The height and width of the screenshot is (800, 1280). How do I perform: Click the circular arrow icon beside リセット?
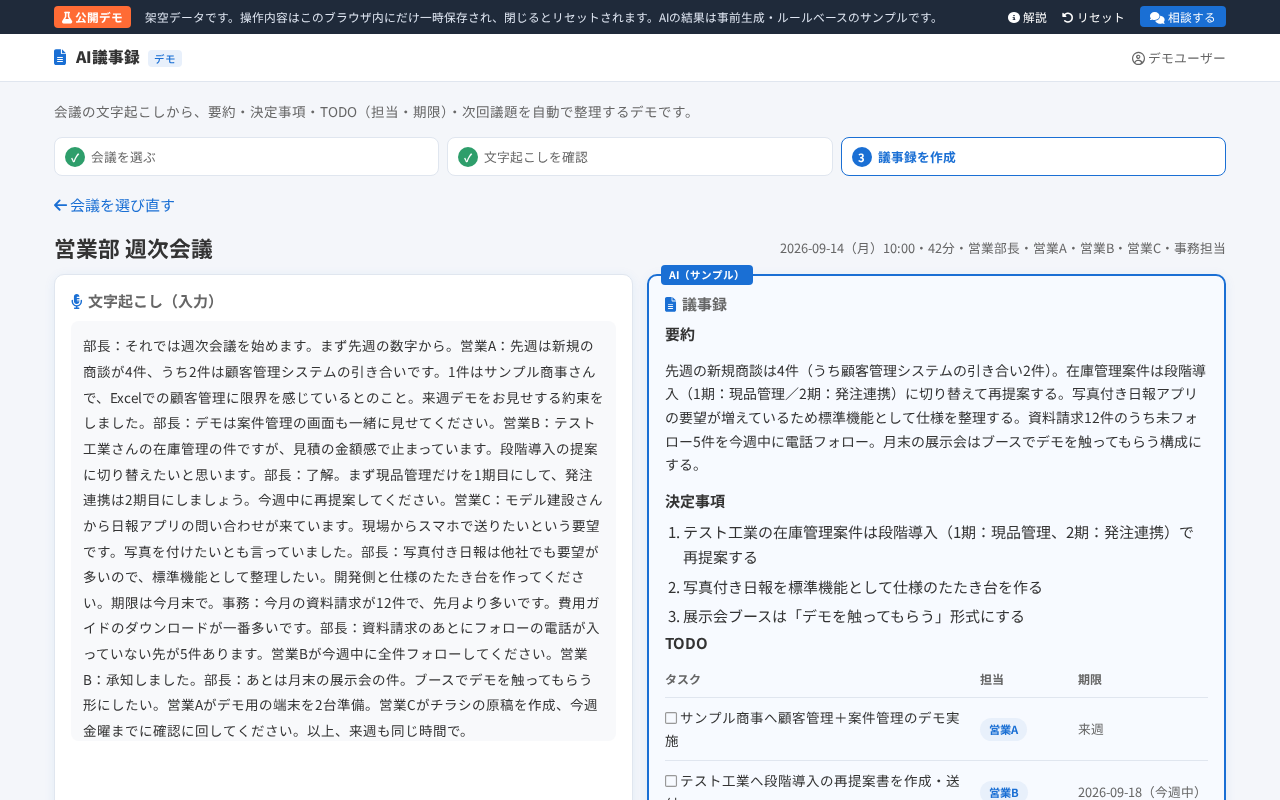(1068, 17)
